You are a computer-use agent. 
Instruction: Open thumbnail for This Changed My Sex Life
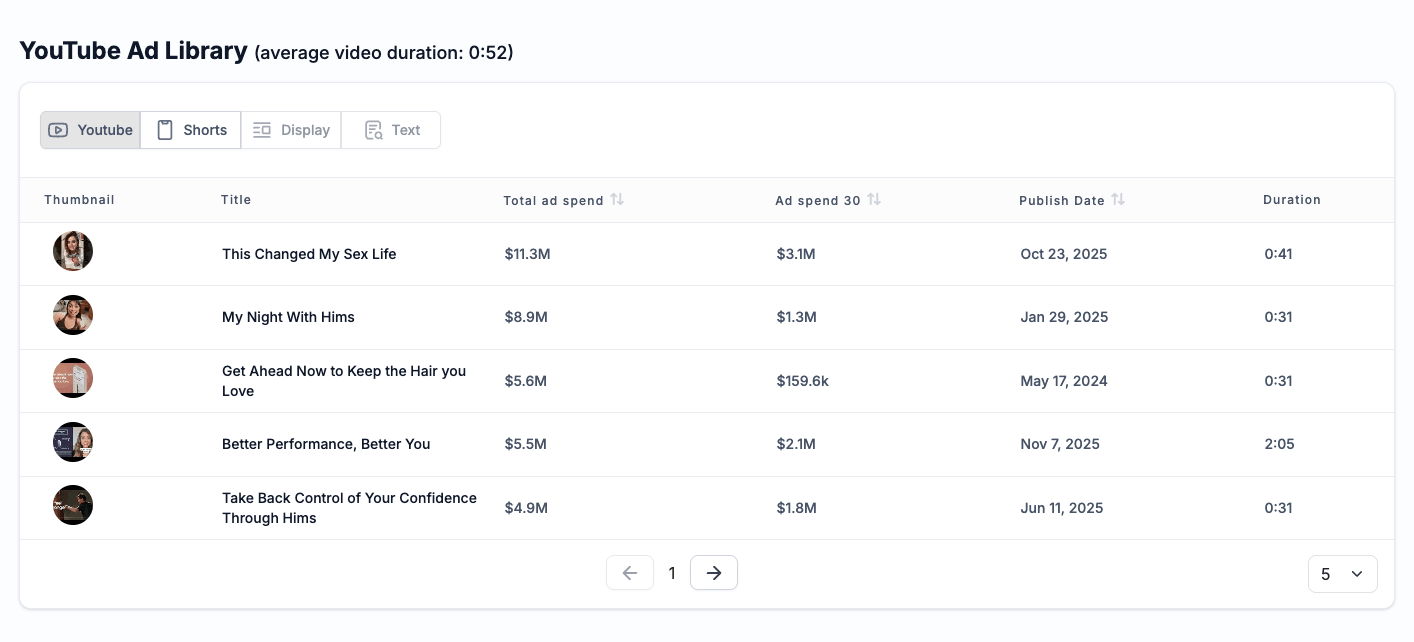pyautogui.click(x=73, y=251)
